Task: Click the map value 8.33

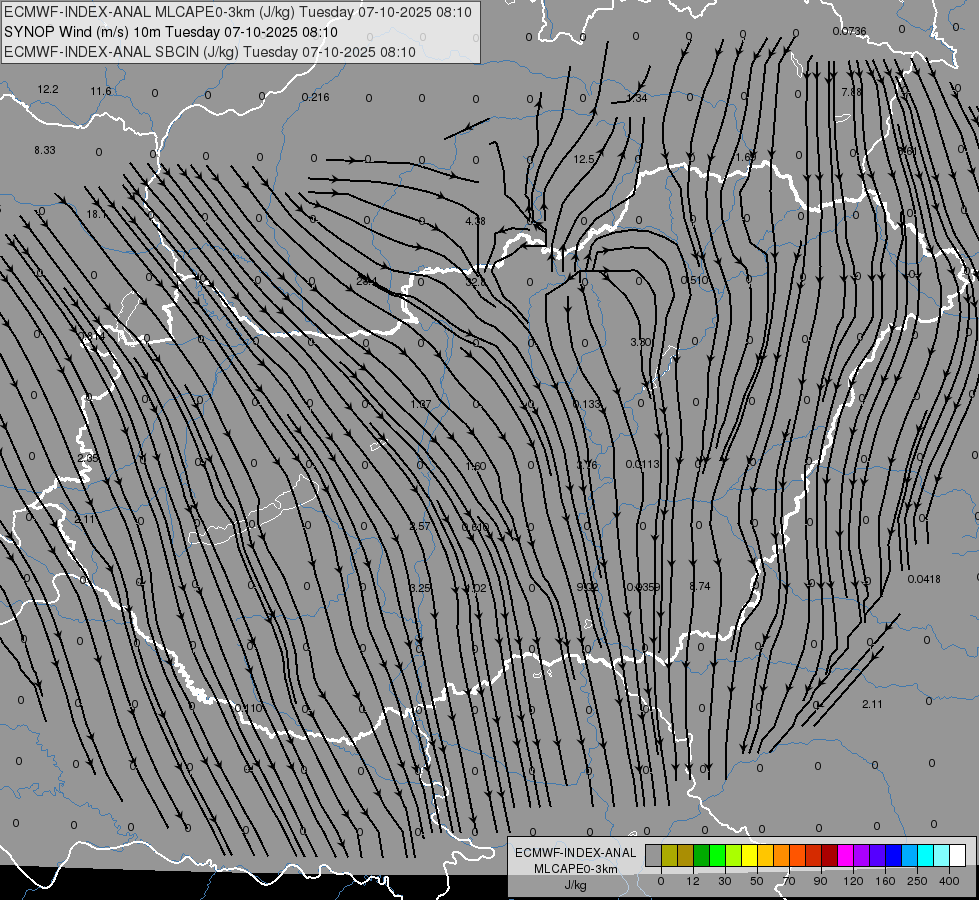Action: point(44,150)
